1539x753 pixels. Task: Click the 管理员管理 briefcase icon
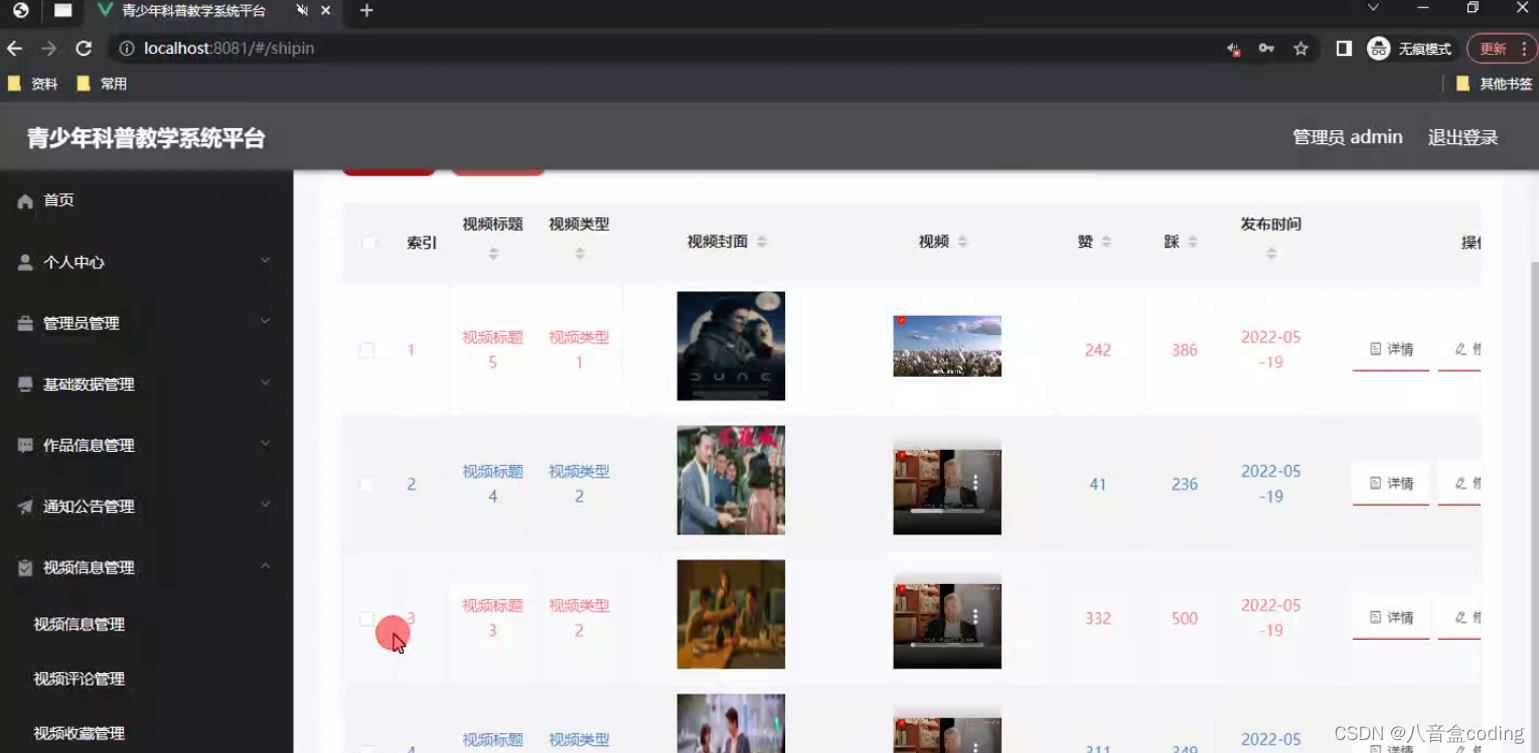[x=25, y=323]
